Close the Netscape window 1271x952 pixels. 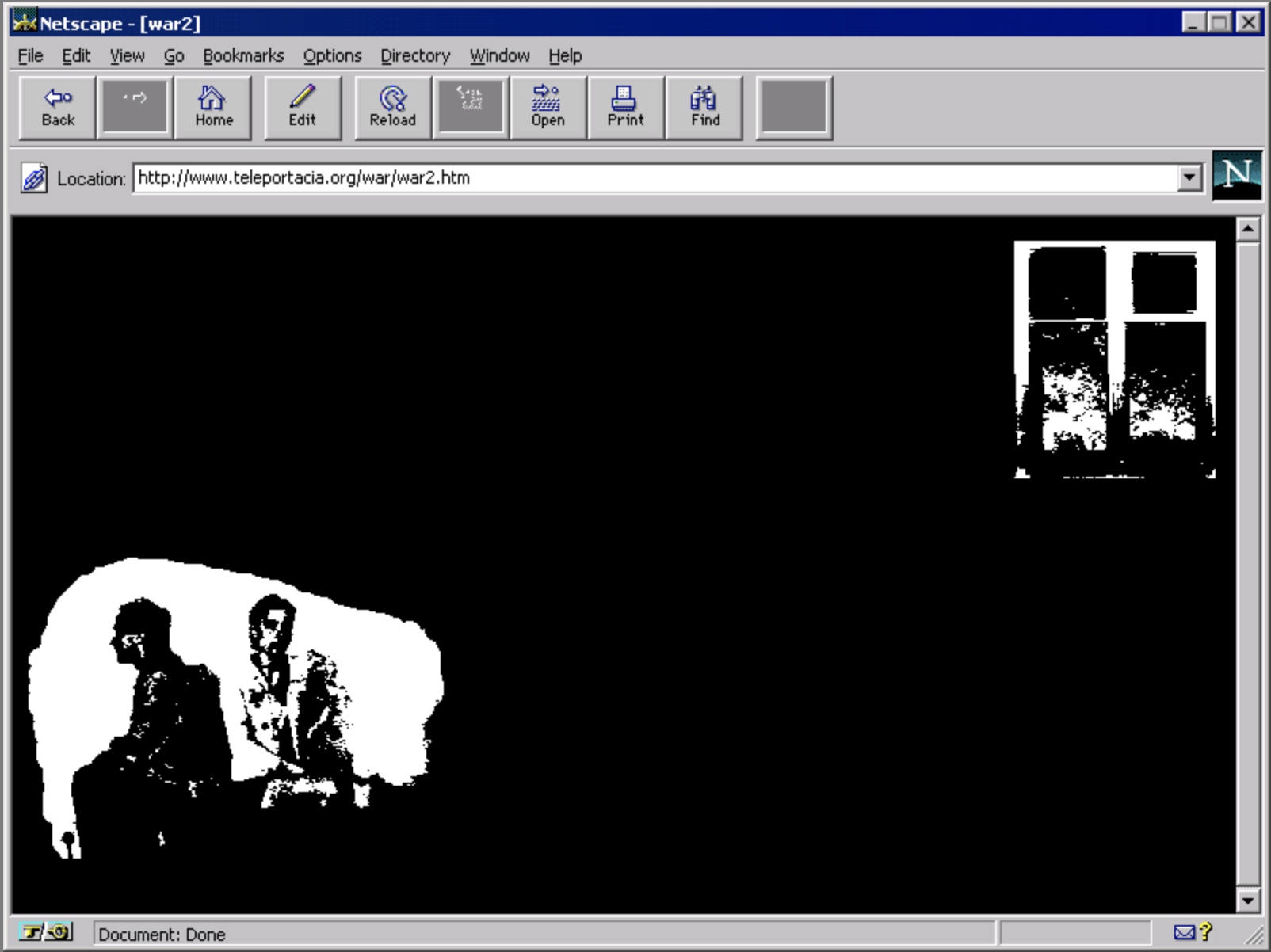[x=1248, y=22]
